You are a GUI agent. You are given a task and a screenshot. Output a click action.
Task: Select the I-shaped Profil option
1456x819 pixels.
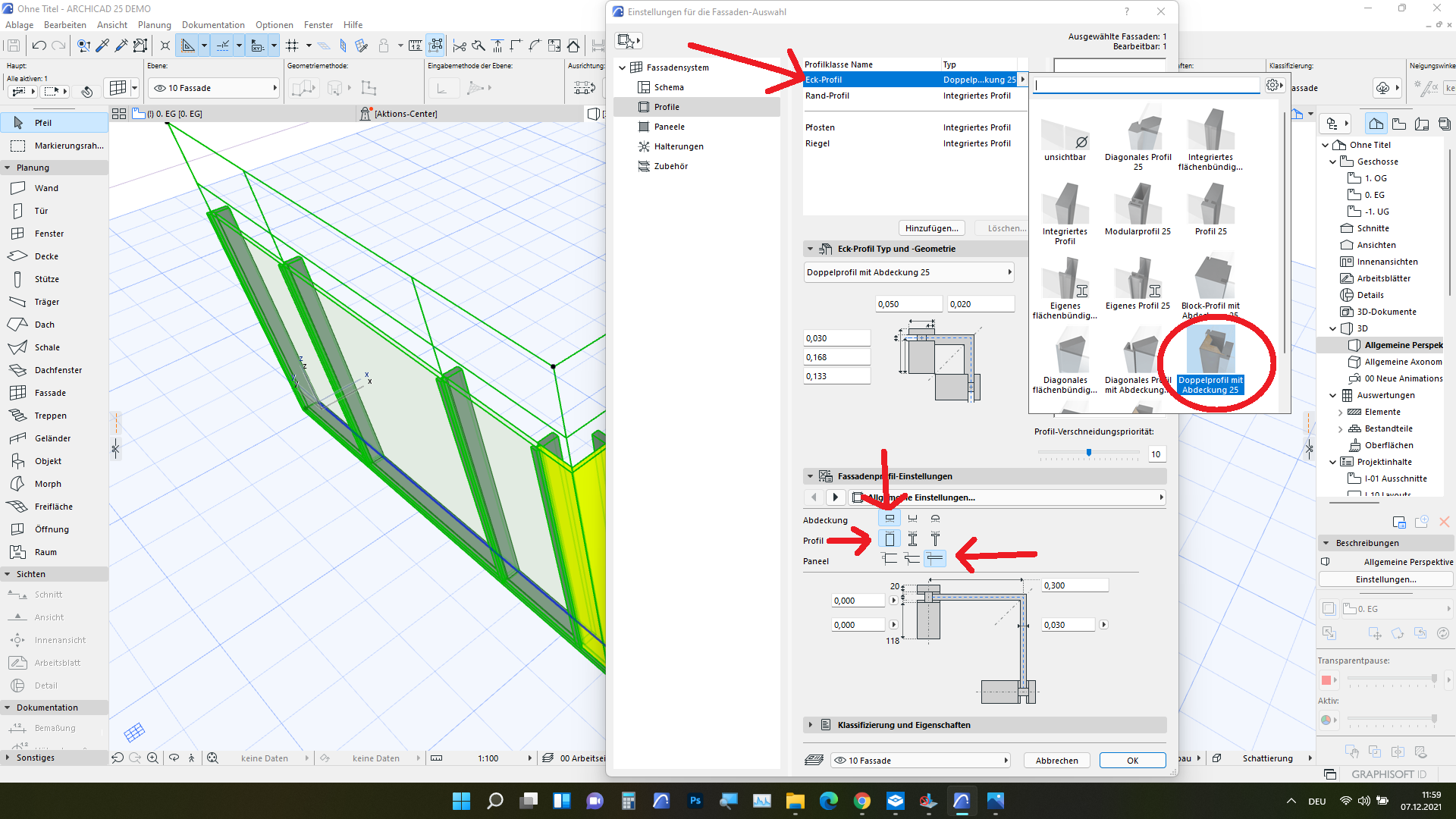912,539
